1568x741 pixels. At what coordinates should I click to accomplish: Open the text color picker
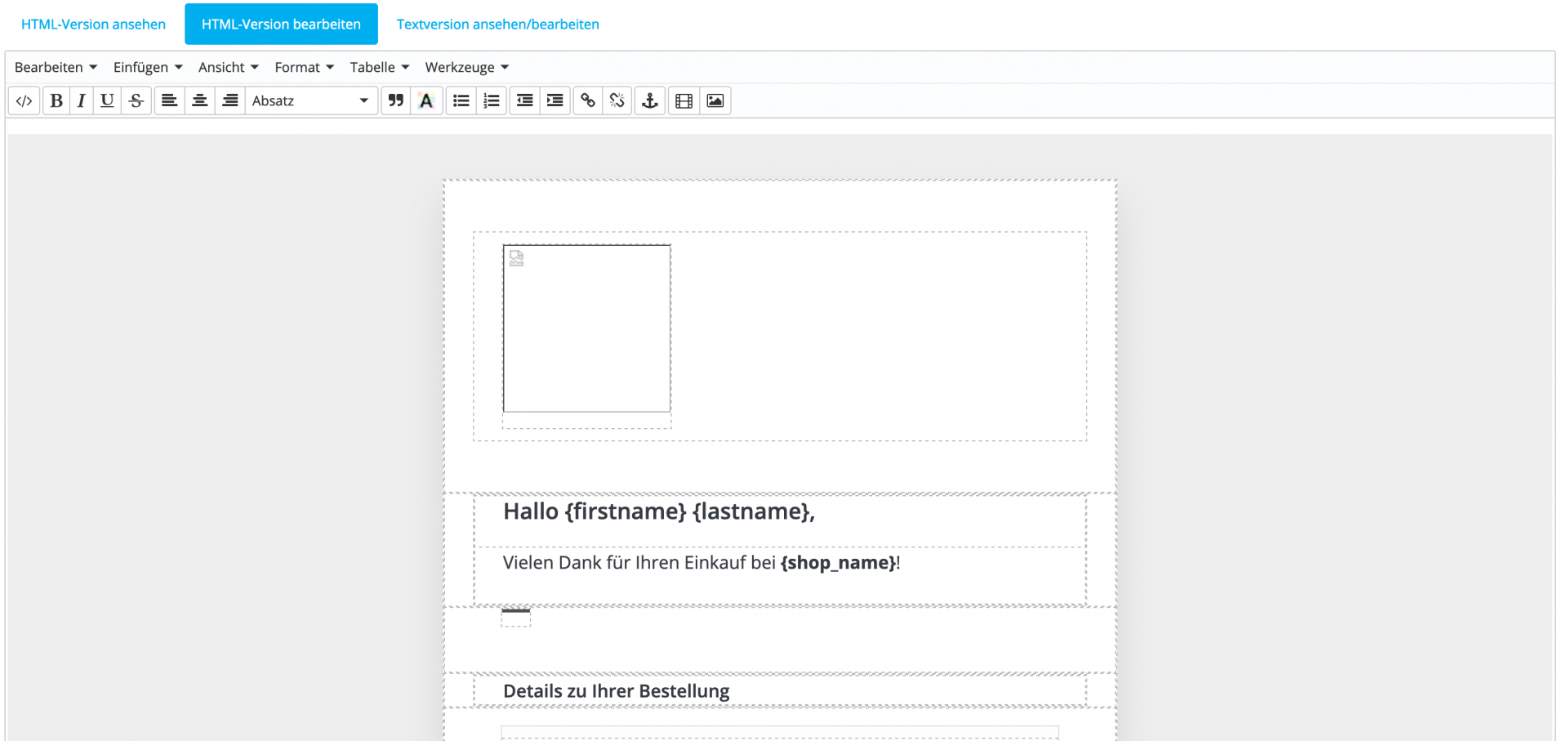(x=426, y=100)
